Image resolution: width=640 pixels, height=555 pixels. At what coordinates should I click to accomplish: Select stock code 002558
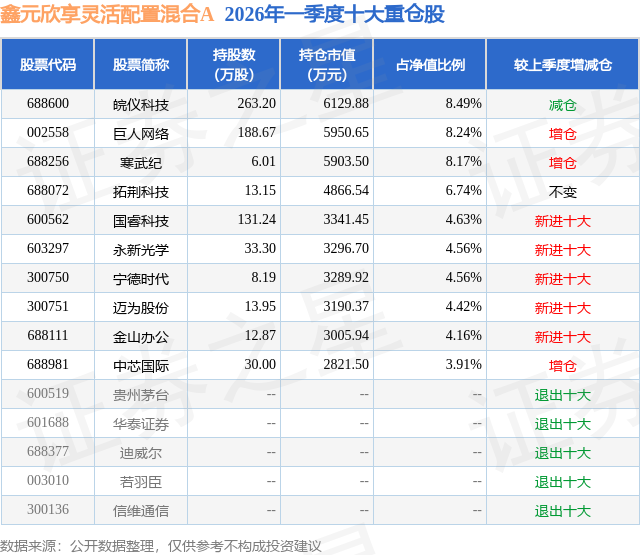tap(48, 133)
